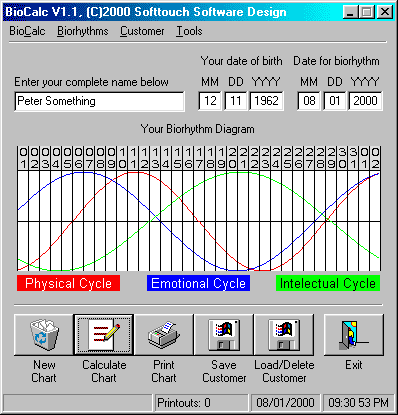
Task: Click the 'Date for biorhythm' label
Action: click(x=336, y=61)
